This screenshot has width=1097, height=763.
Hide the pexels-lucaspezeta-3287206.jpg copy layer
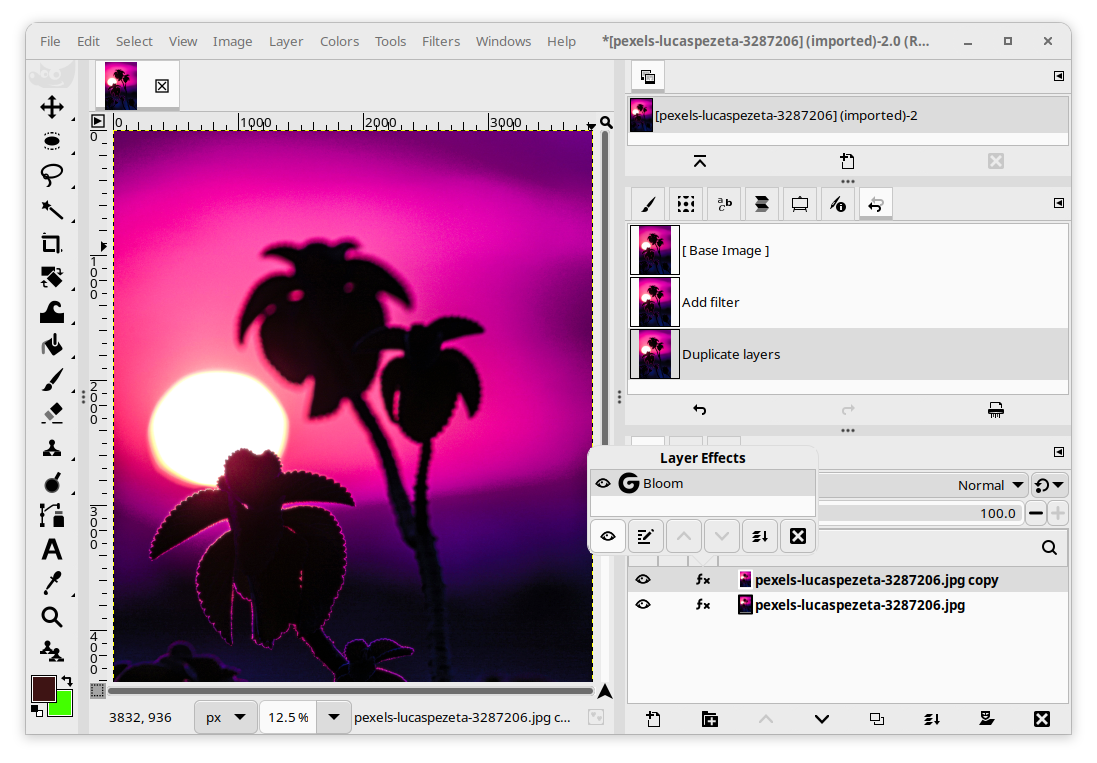click(643, 580)
